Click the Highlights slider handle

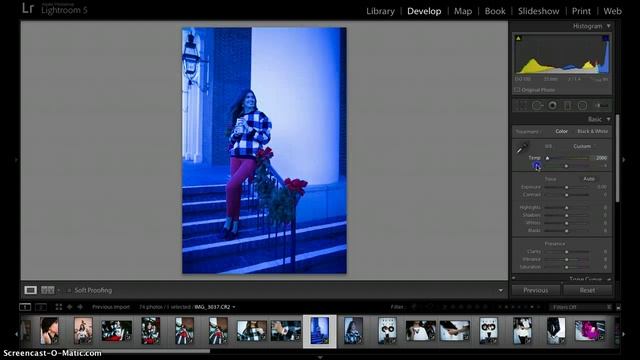tap(567, 208)
